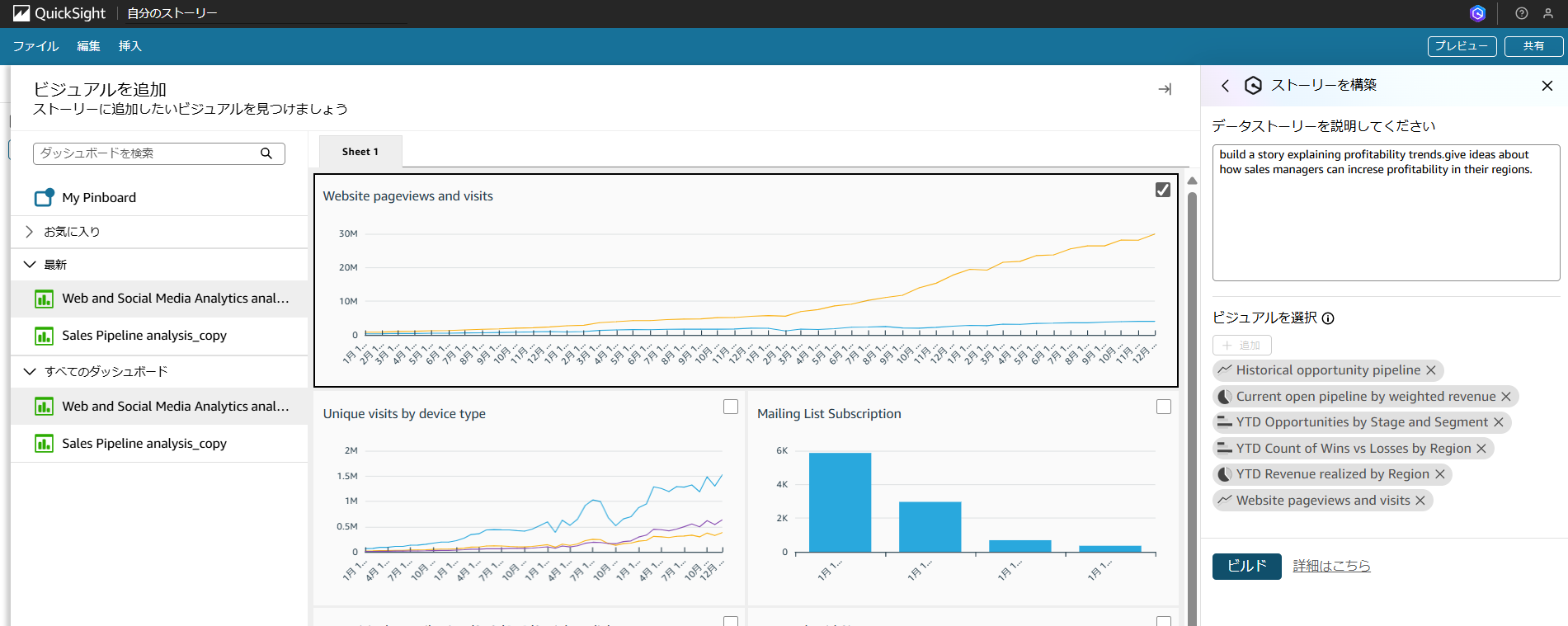Select the Sheet 1 tab

click(x=360, y=152)
